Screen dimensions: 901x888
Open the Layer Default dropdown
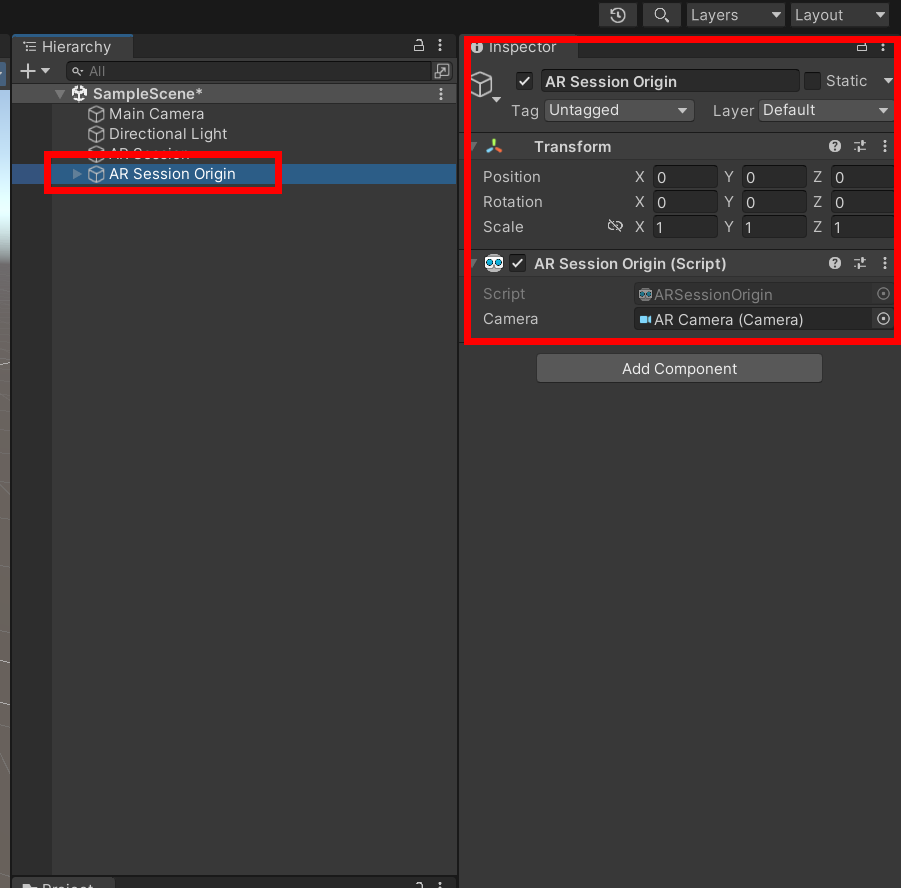tap(826, 110)
